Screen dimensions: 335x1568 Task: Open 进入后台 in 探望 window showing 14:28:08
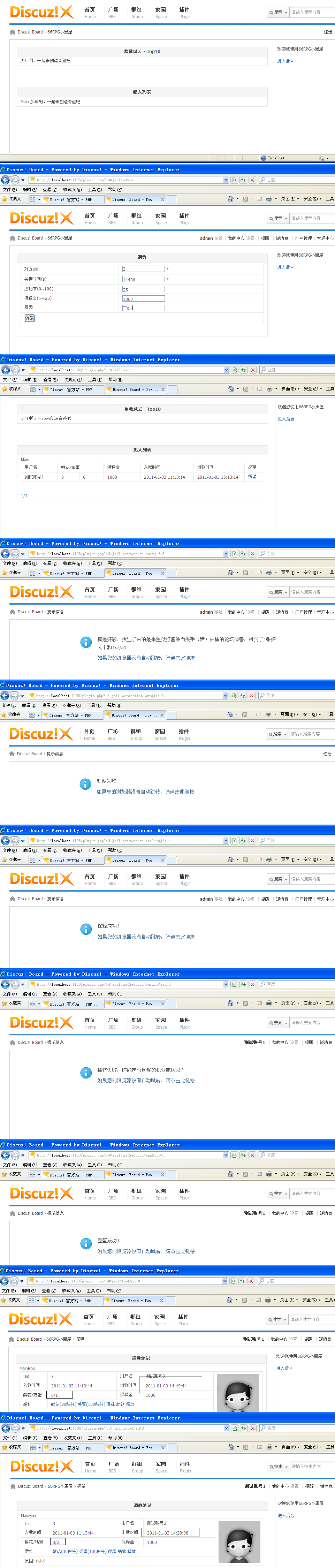pyautogui.click(x=285, y=1516)
